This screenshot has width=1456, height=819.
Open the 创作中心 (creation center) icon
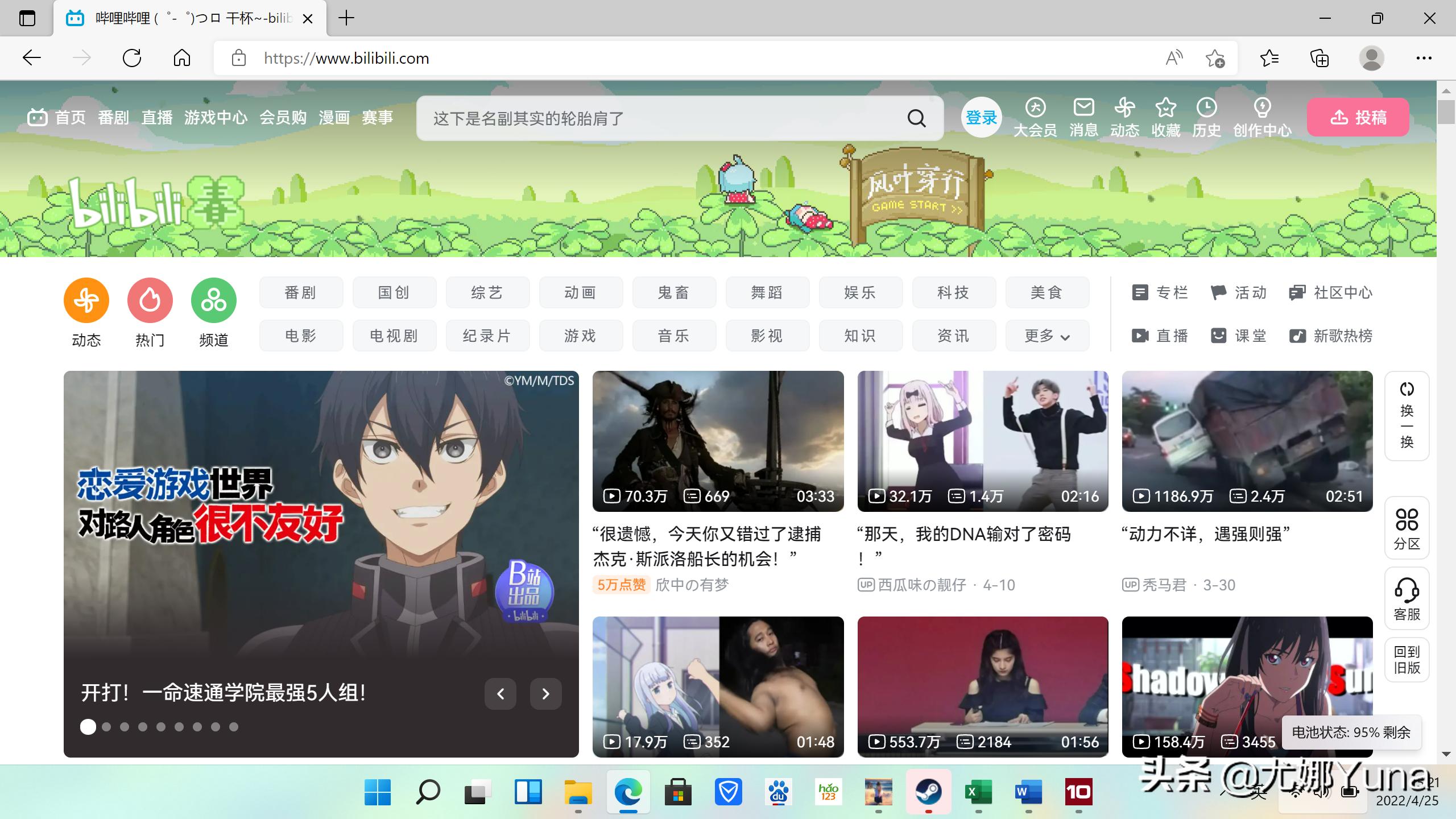click(x=1262, y=117)
